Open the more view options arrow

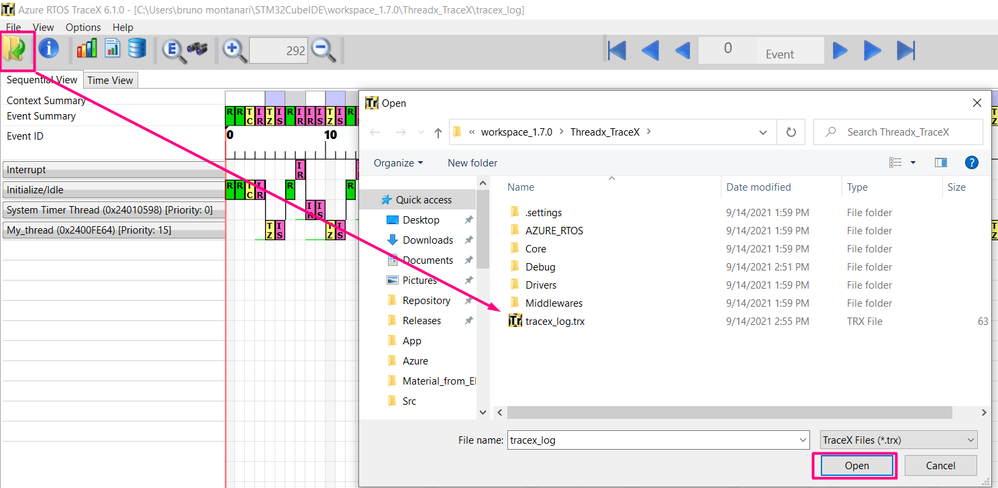pos(913,163)
